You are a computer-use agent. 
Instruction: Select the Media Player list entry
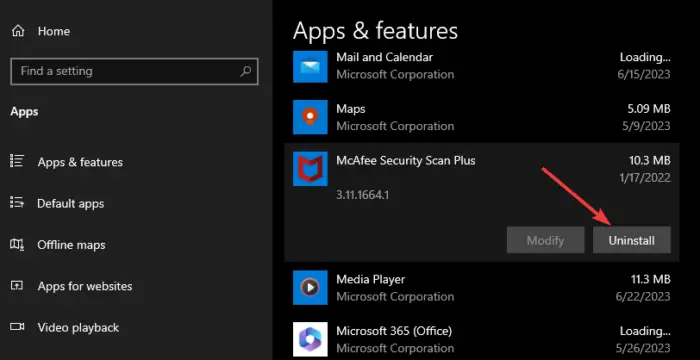482,288
